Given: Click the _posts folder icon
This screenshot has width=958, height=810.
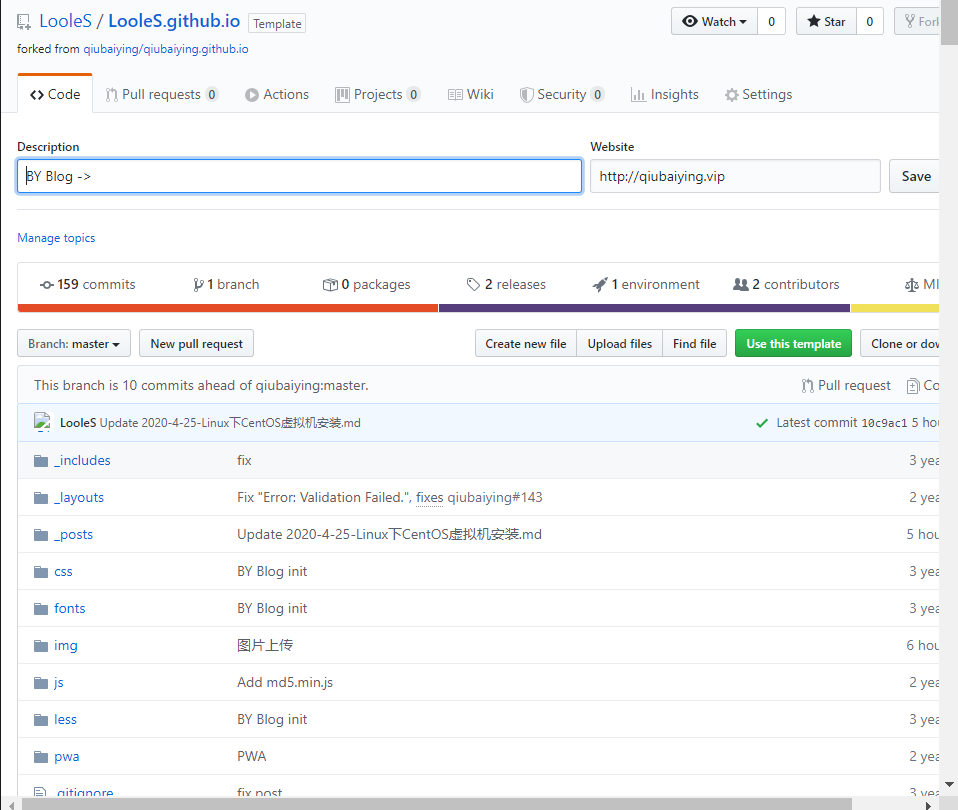Looking at the screenshot, I should pos(41,535).
